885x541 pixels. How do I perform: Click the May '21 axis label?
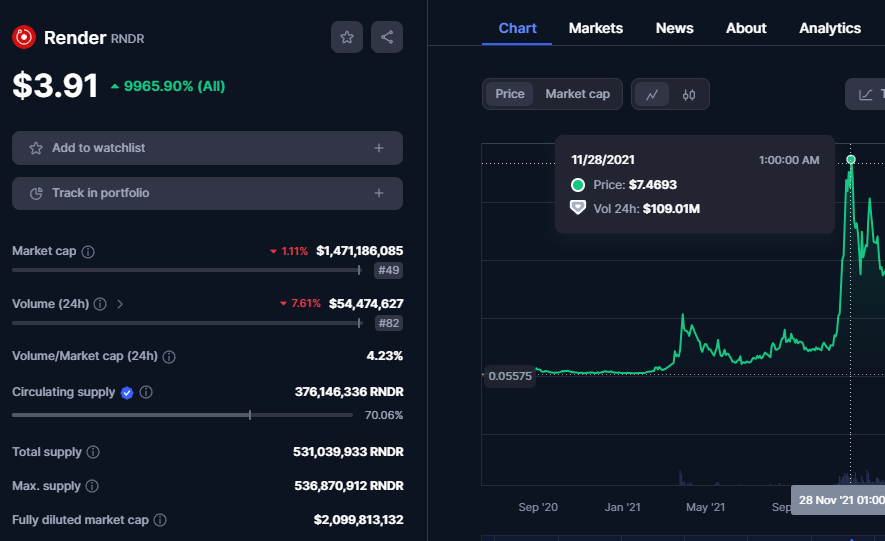pyautogui.click(x=706, y=507)
